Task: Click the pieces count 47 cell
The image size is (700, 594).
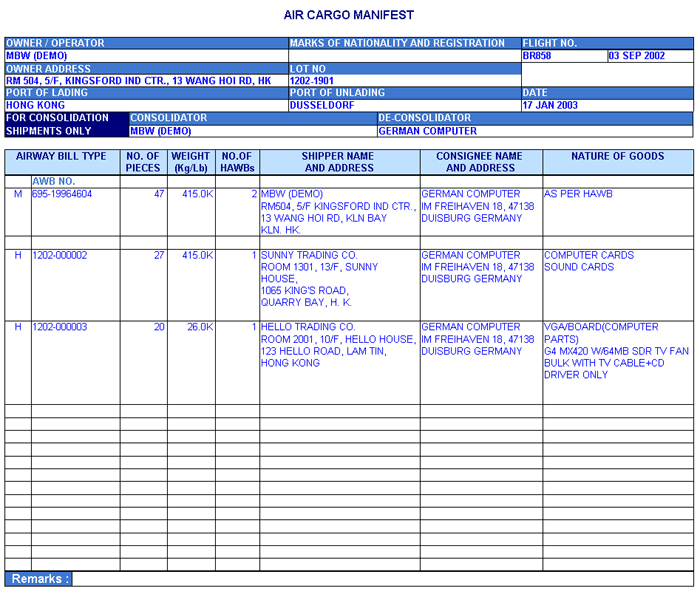Action: pyautogui.click(x=143, y=194)
